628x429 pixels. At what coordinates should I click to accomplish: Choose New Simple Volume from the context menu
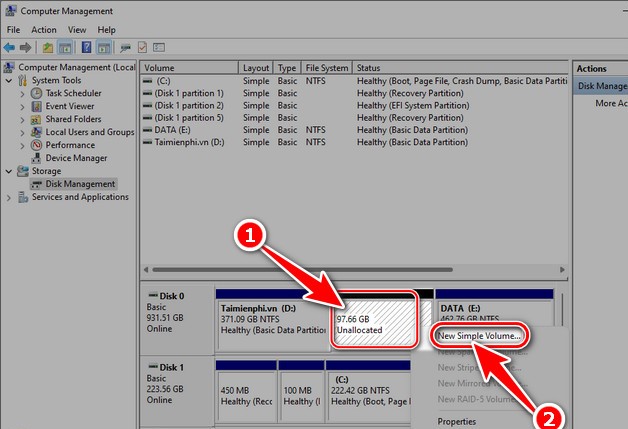pyautogui.click(x=479, y=336)
